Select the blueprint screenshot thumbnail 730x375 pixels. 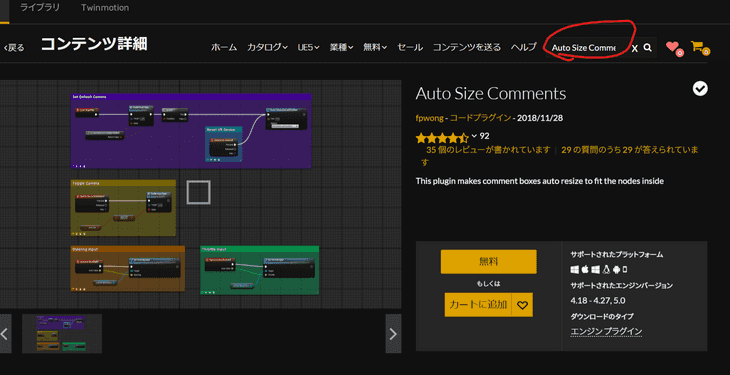(62, 334)
